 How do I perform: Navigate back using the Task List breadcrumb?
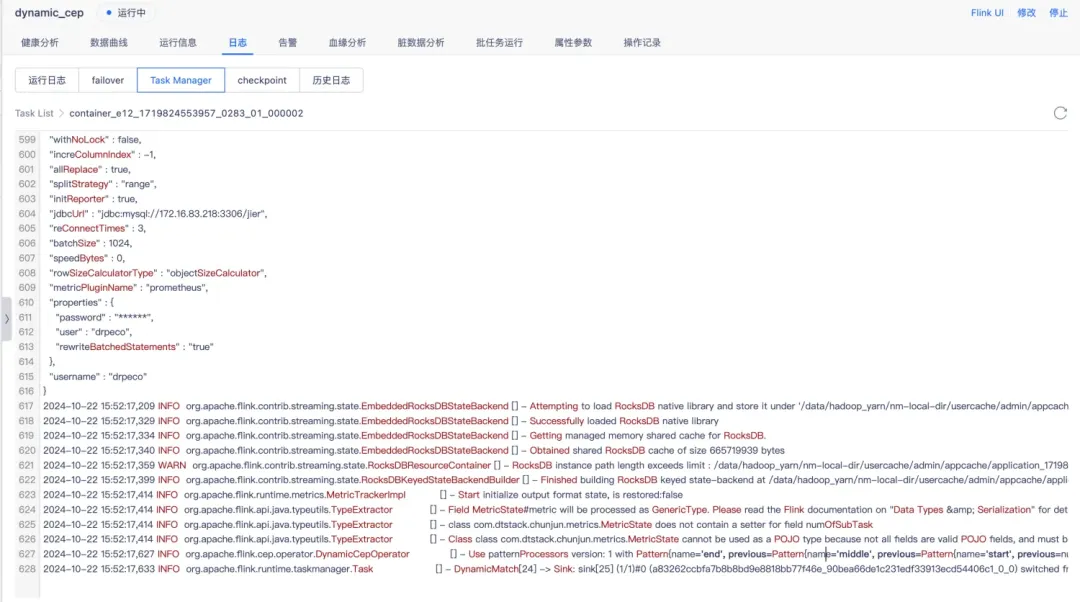click(33, 113)
